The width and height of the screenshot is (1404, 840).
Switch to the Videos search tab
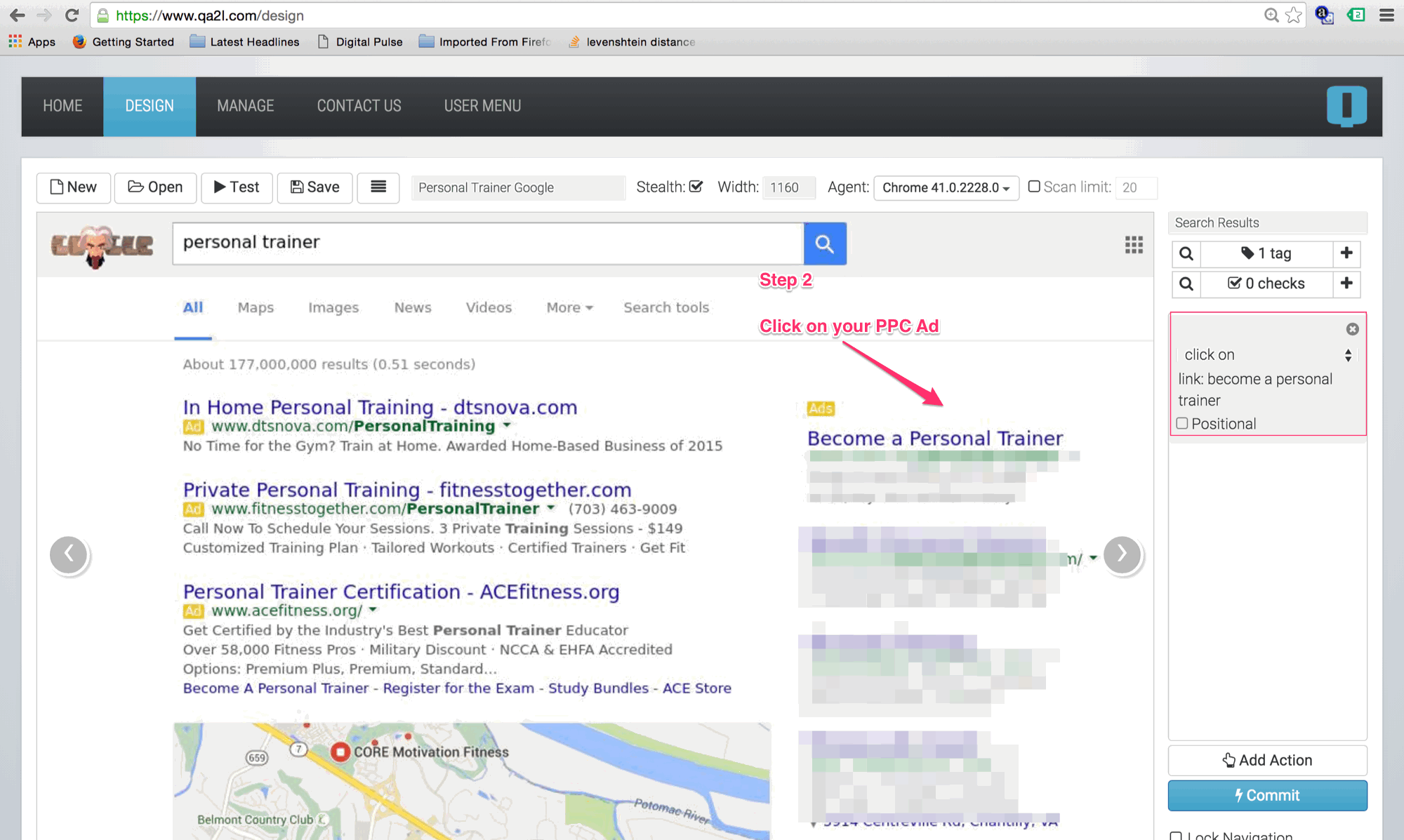(489, 307)
